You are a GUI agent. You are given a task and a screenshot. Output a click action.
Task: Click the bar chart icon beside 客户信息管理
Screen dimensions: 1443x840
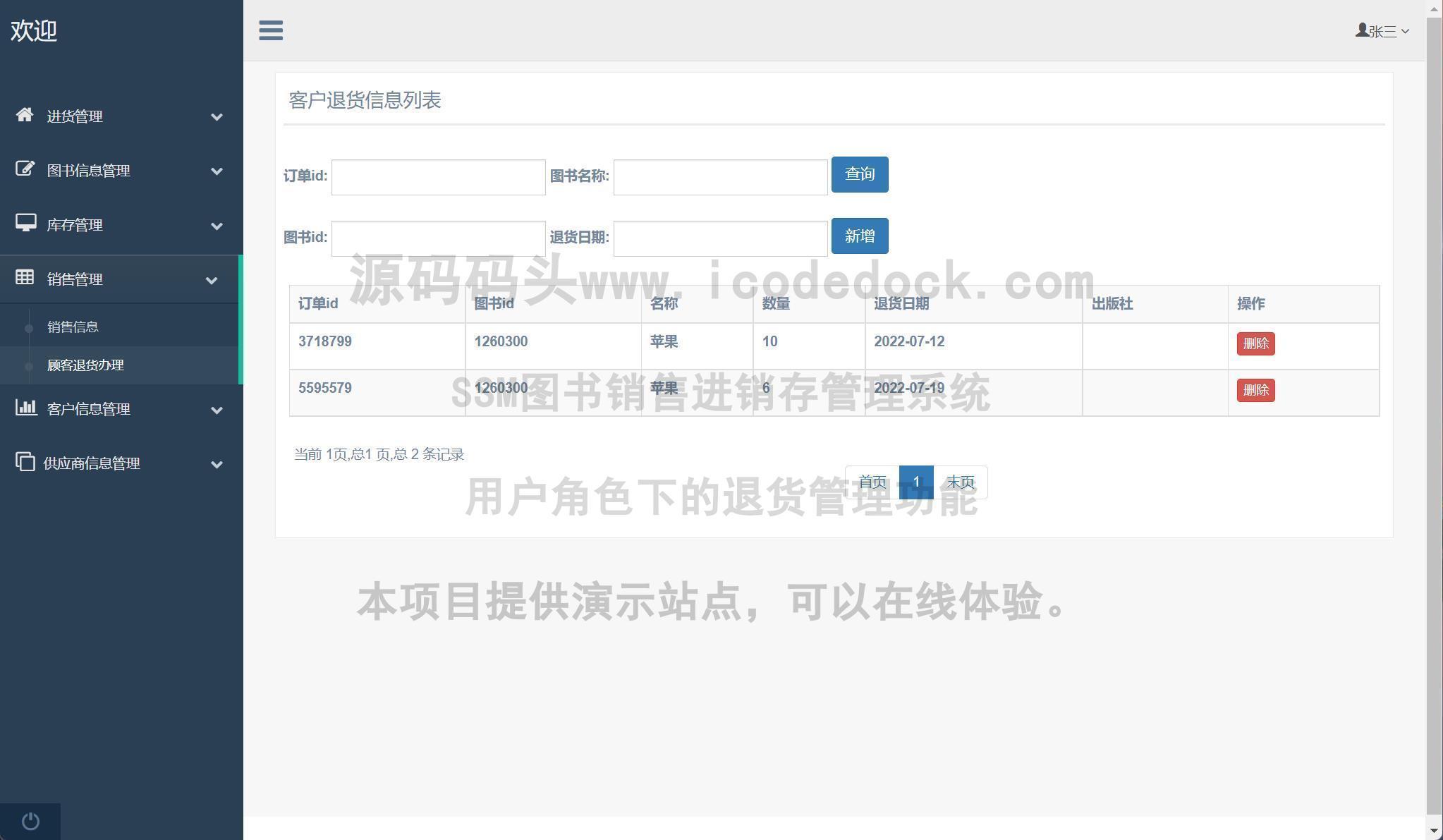click(25, 408)
